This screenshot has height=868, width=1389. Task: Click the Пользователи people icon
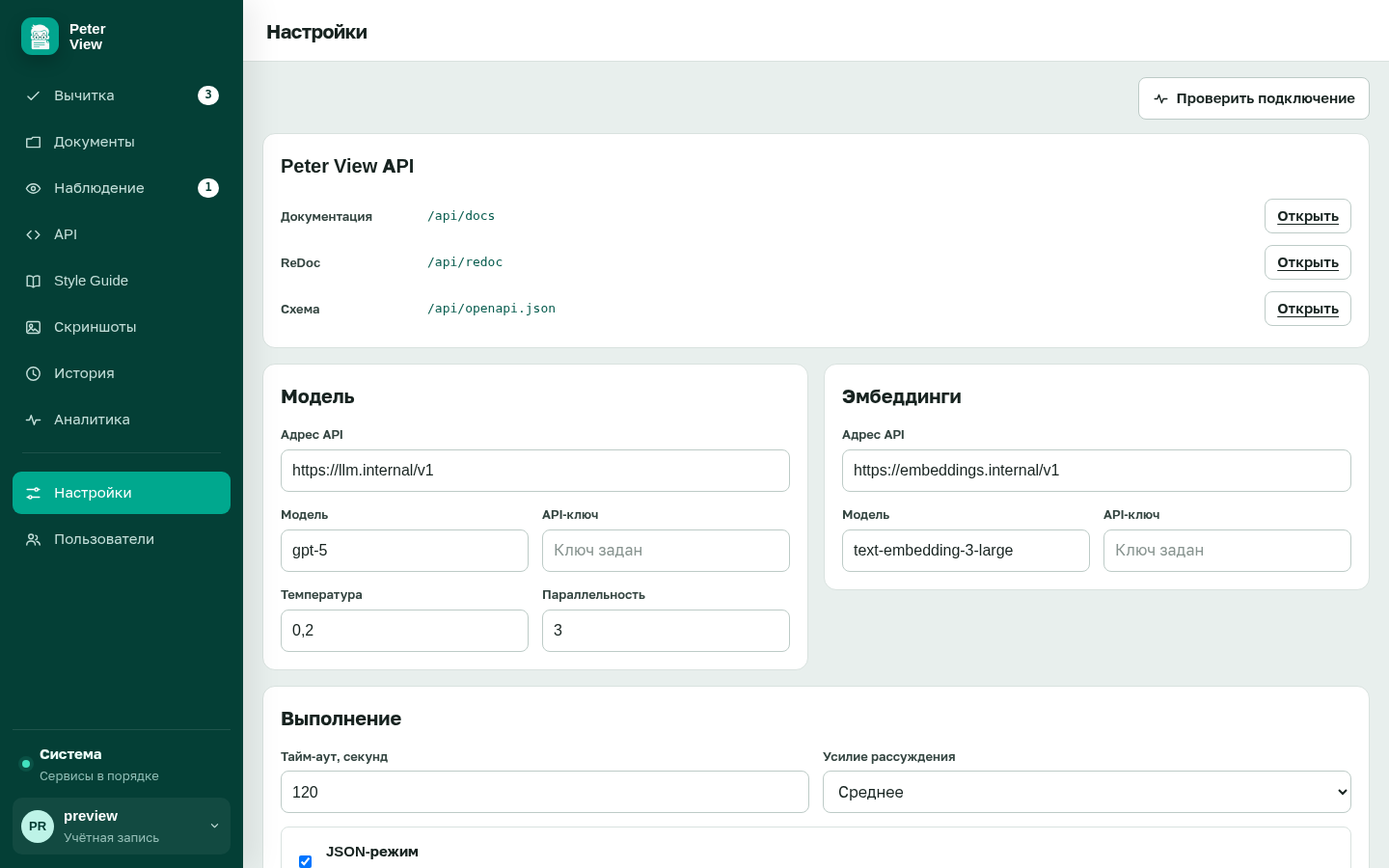[x=33, y=539]
